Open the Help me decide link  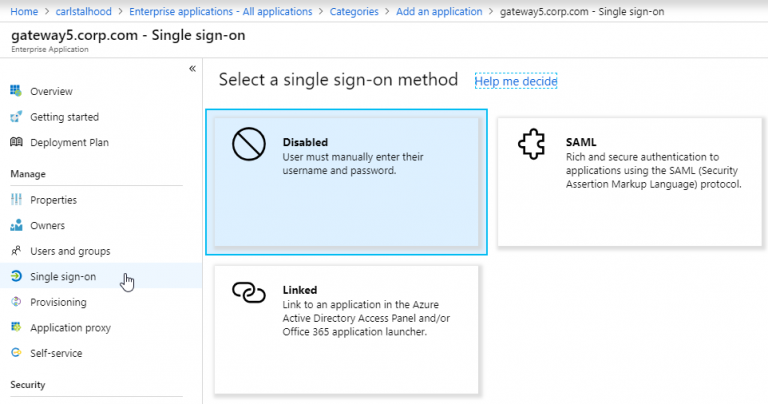(516, 81)
